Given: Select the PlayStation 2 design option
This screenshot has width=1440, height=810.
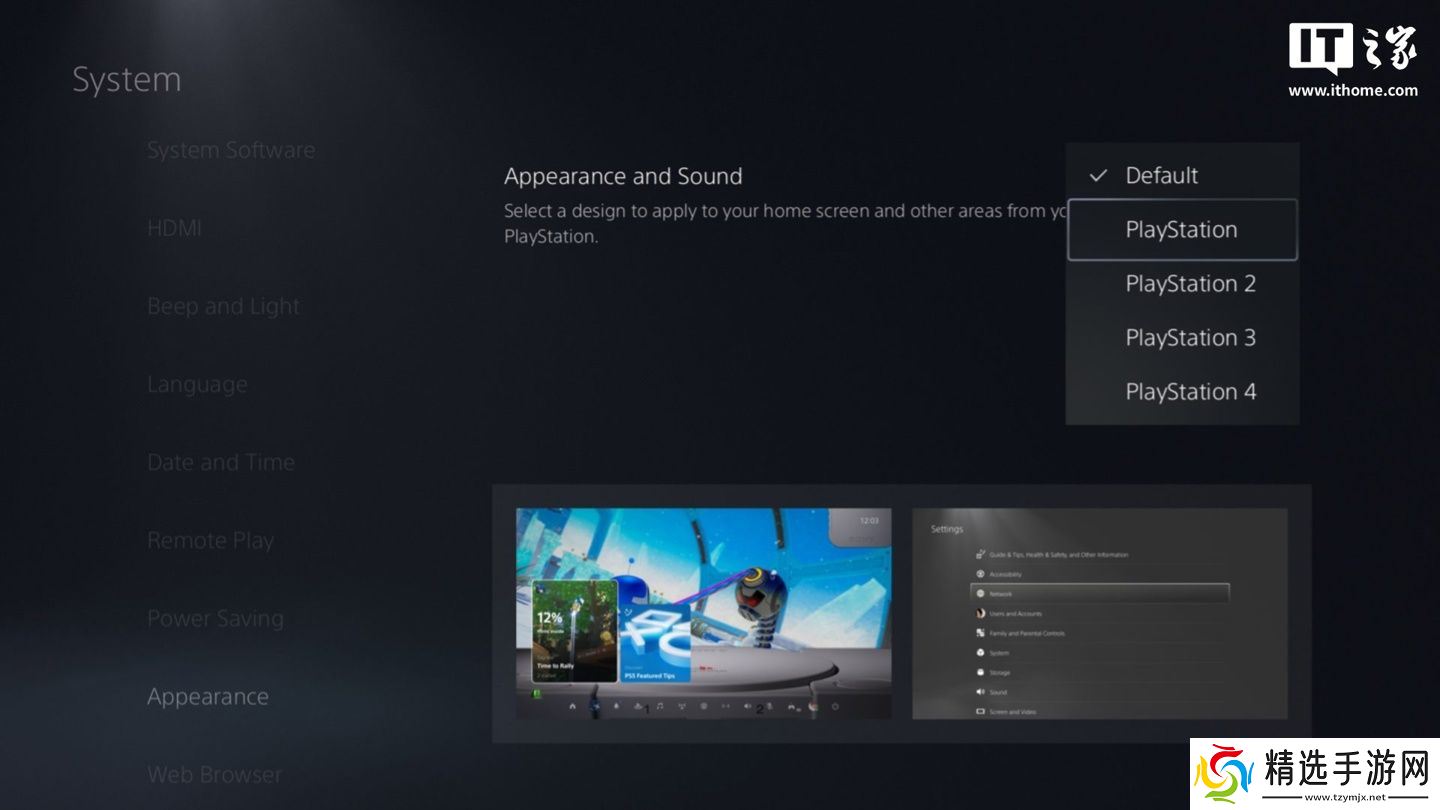Looking at the screenshot, I should tap(1190, 284).
